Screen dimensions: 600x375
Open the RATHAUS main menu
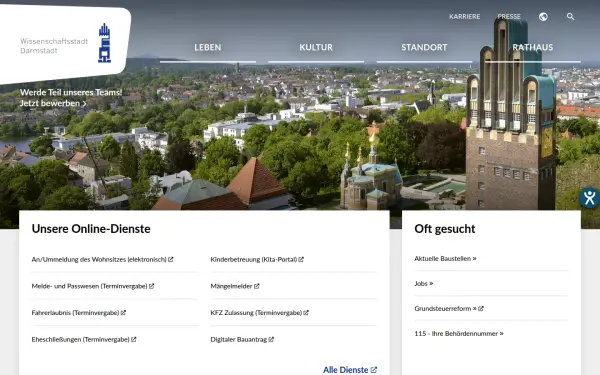533,47
